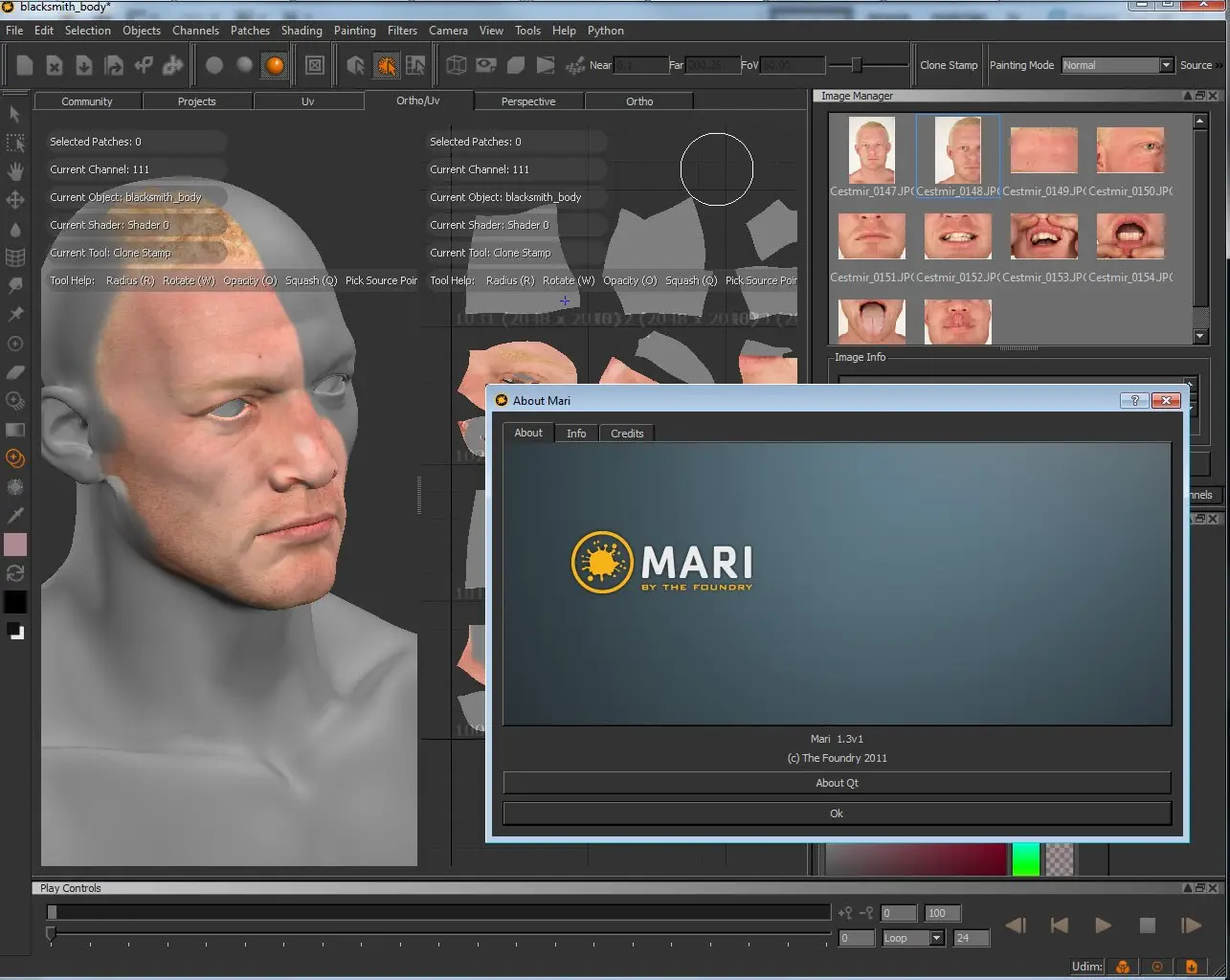Open the Loop playback mode dropdown

pos(912,938)
